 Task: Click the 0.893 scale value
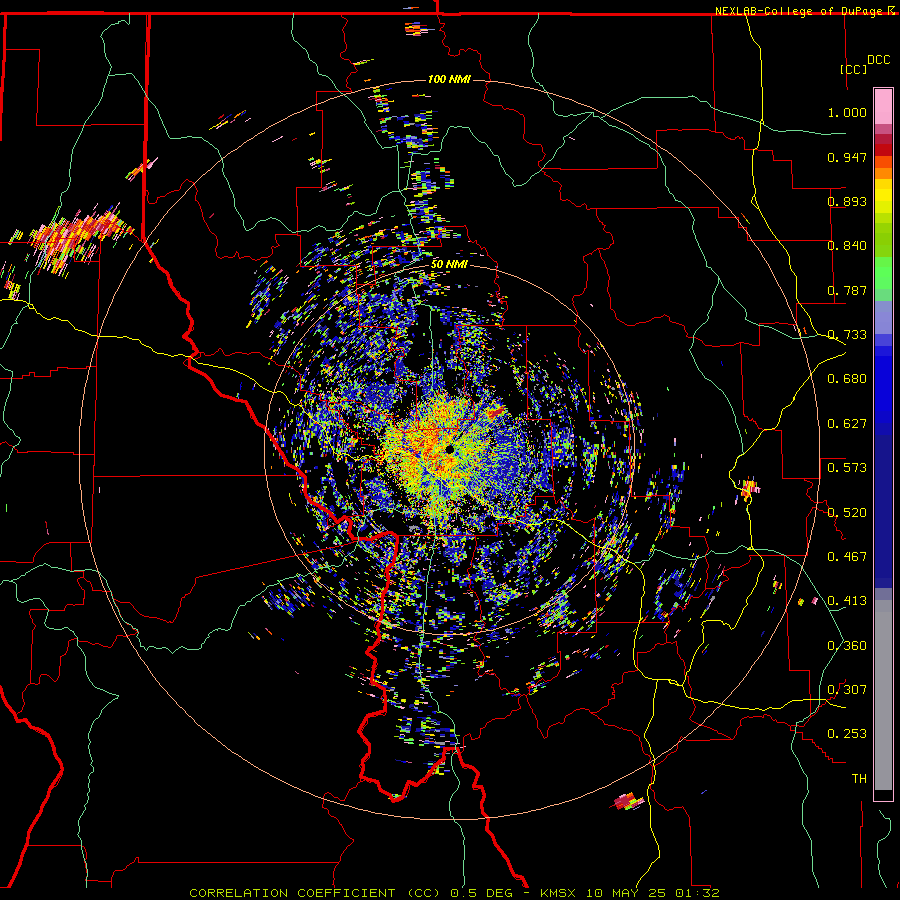(x=847, y=201)
